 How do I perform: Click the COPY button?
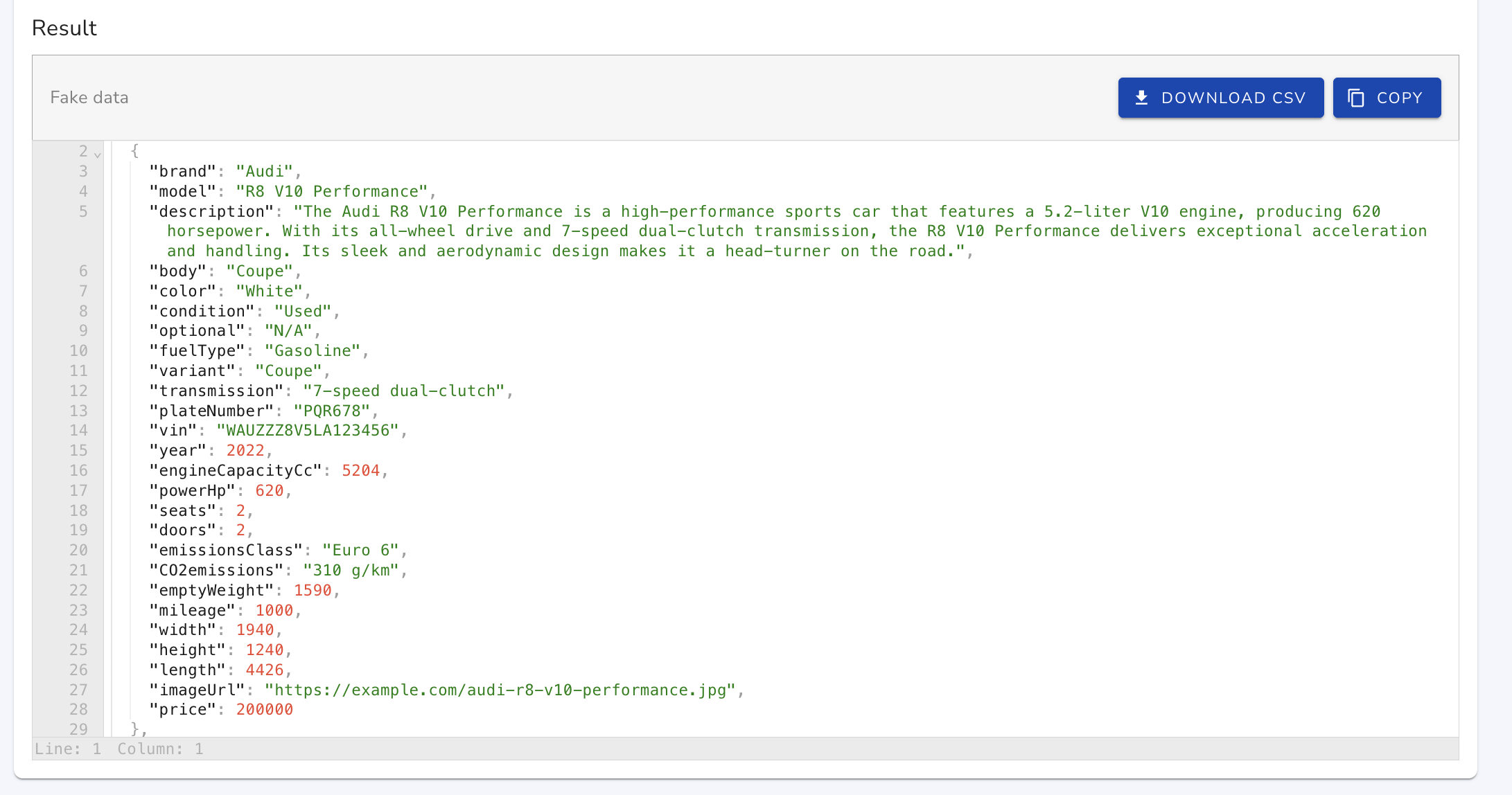coord(1387,97)
